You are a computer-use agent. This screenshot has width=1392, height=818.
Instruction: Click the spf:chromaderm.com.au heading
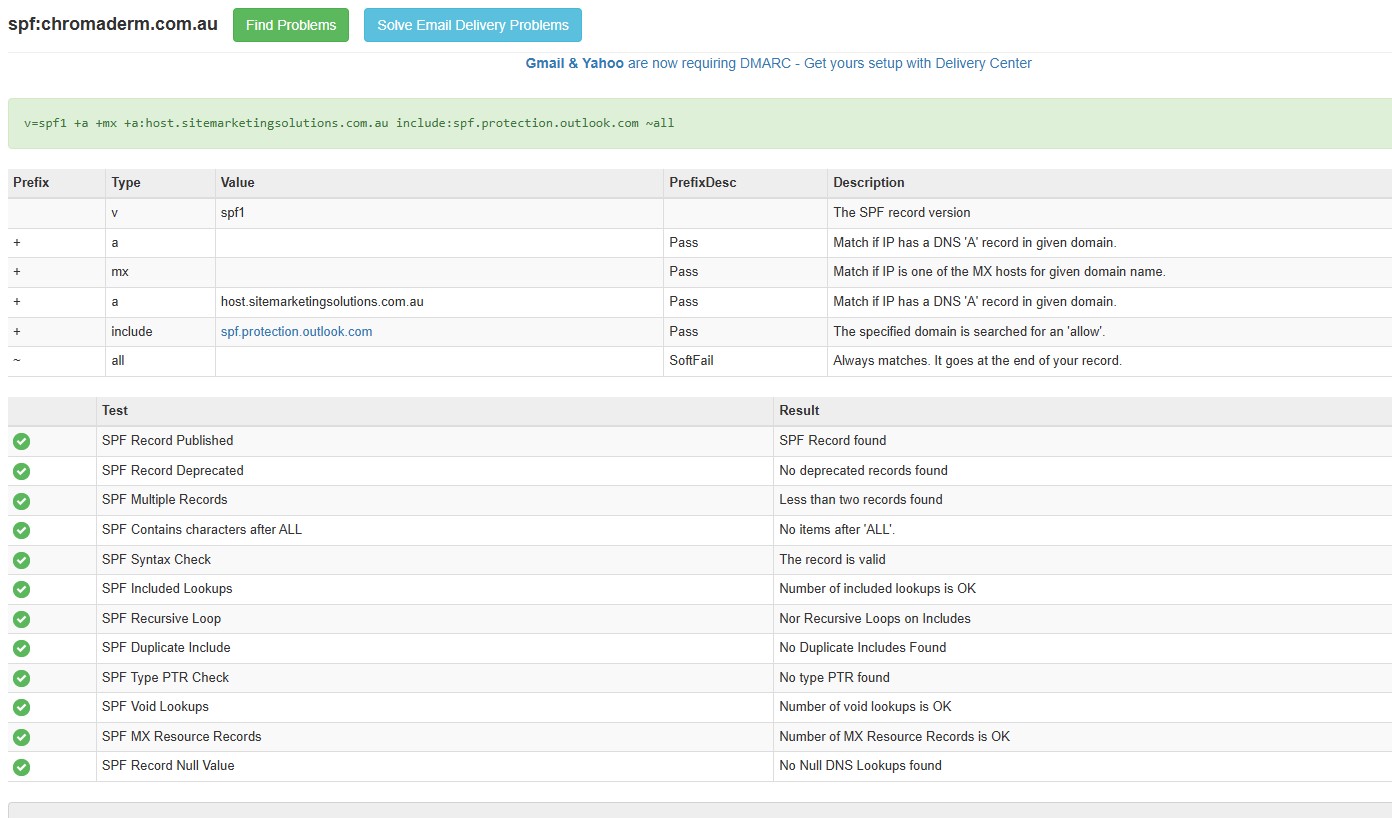click(x=113, y=25)
